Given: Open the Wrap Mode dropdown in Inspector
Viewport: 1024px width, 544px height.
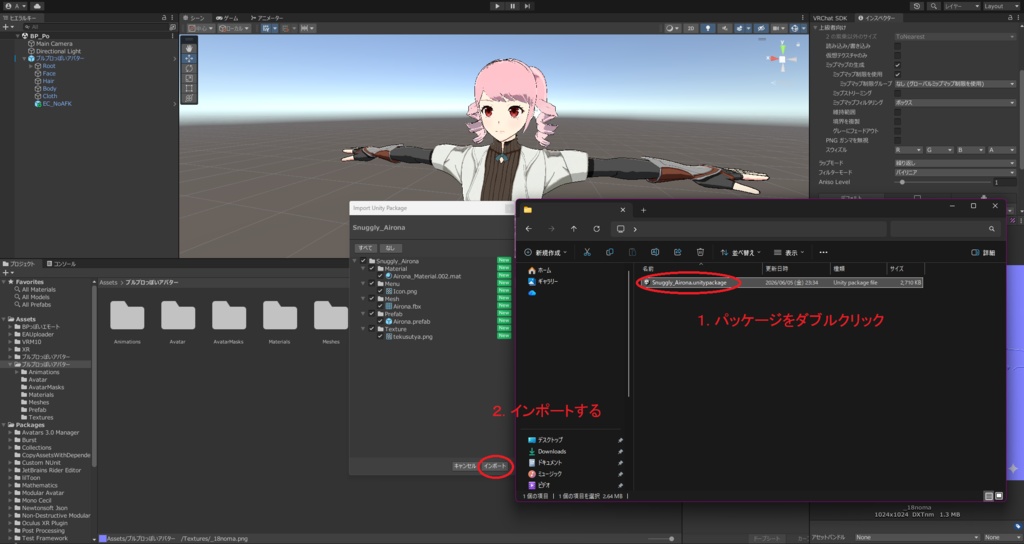Looking at the screenshot, I should click(955, 163).
